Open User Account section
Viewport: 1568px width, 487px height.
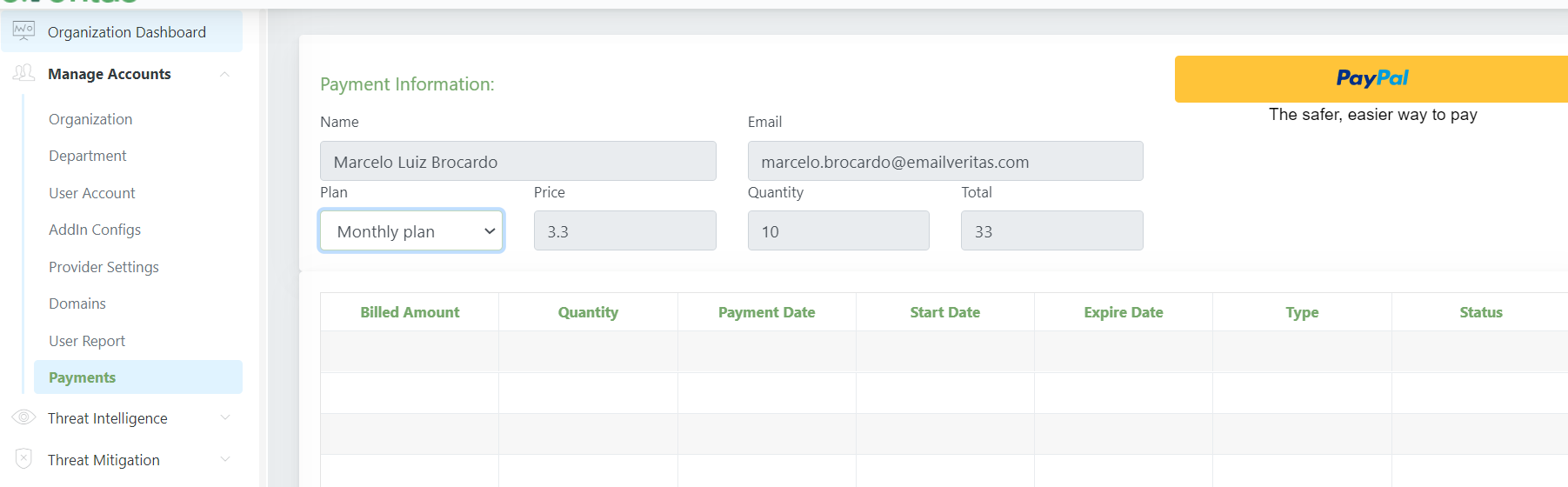coord(92,193)
